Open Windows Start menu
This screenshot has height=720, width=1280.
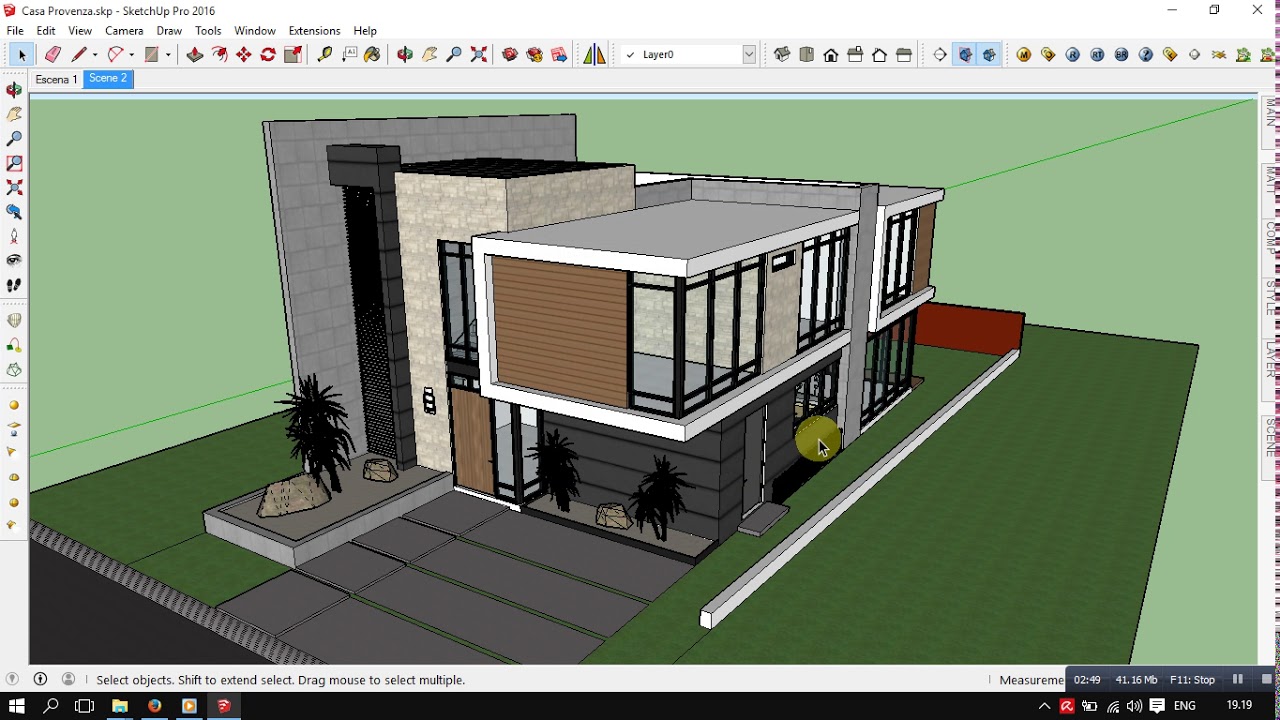coord(16,706)
